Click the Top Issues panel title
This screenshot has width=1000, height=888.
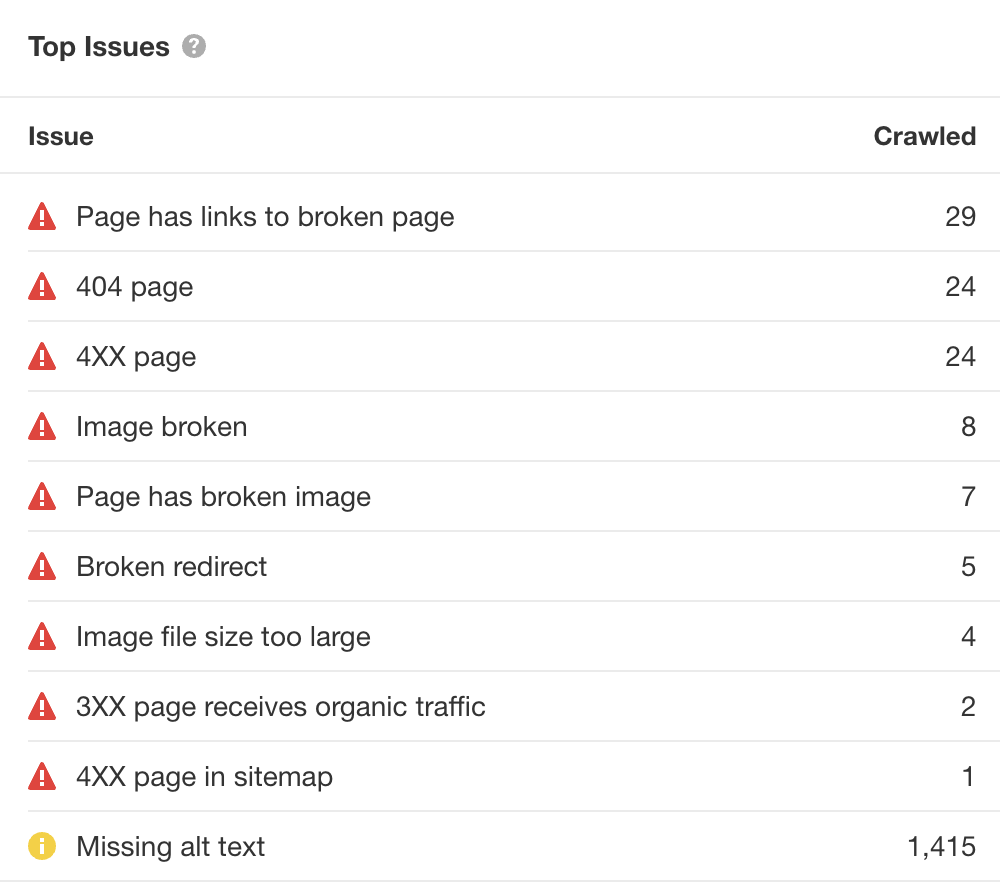tap(99, 47)
